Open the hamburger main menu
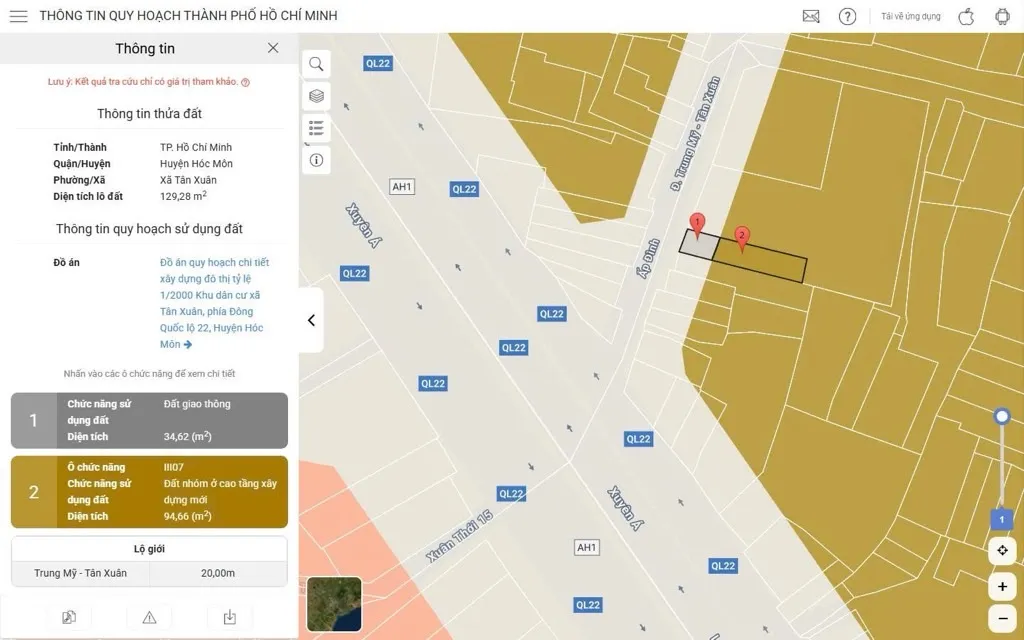The width and height of the screenshot is (1024, 640). click(x=18, y=16)
